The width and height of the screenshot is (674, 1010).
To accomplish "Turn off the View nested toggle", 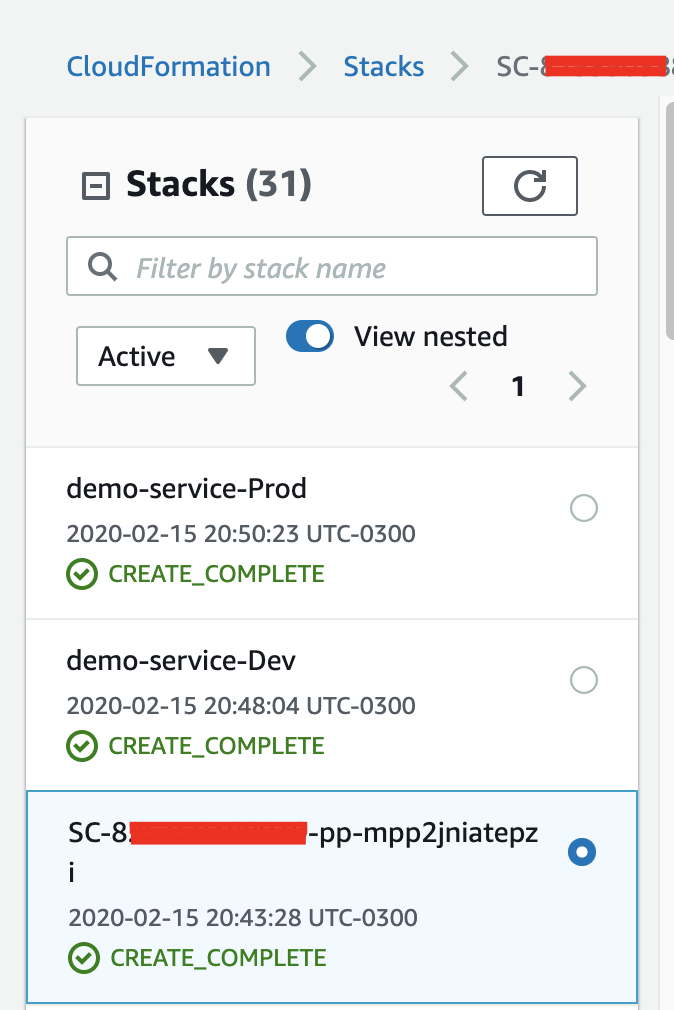I will tap(310, 336).
